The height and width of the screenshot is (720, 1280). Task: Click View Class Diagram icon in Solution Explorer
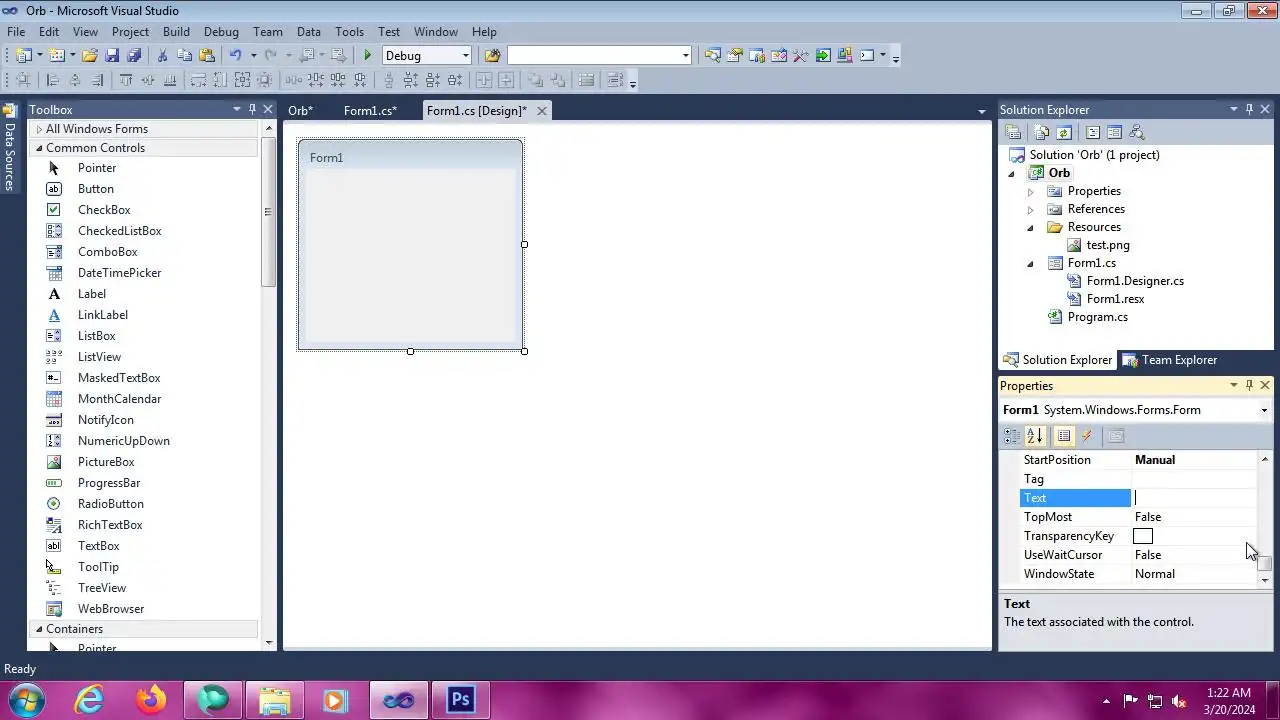point(1136,132)
